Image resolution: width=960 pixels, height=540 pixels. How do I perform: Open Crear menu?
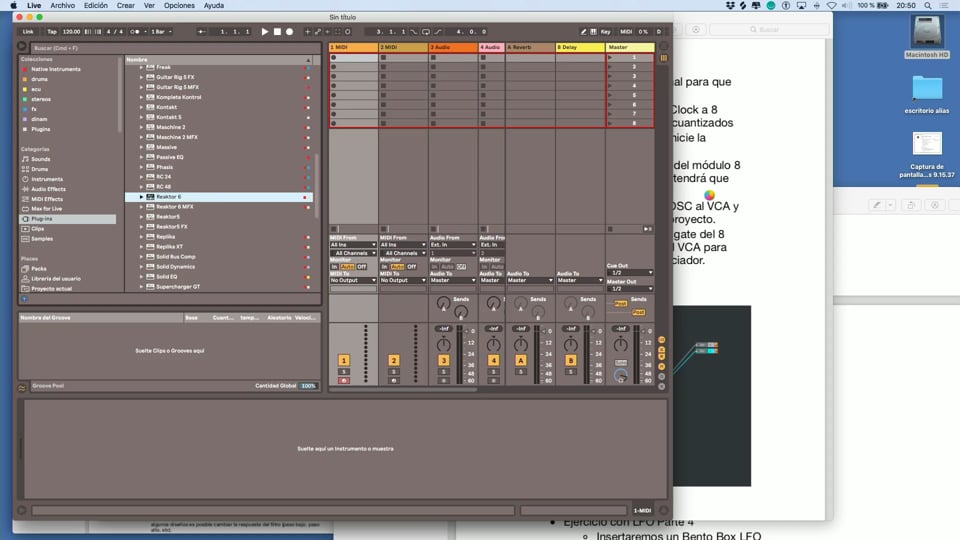click(126, 6)
